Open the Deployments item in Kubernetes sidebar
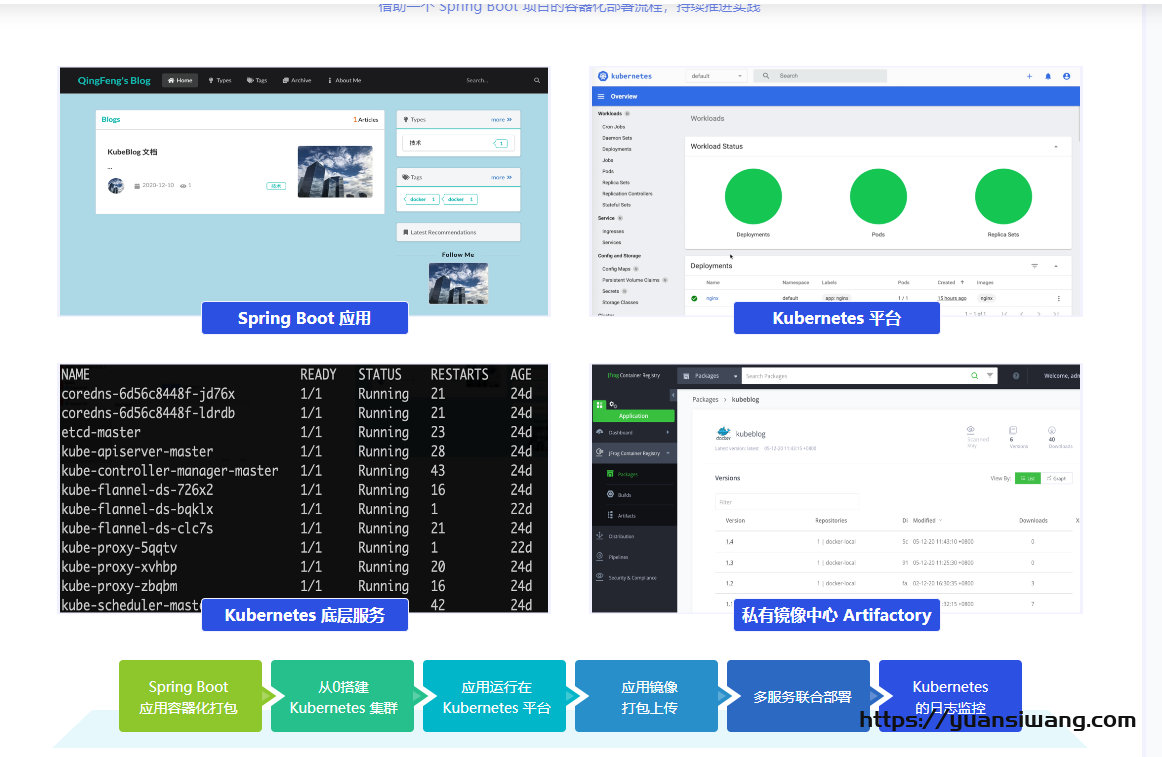1162x757 pixels. (x=617, y=149)
